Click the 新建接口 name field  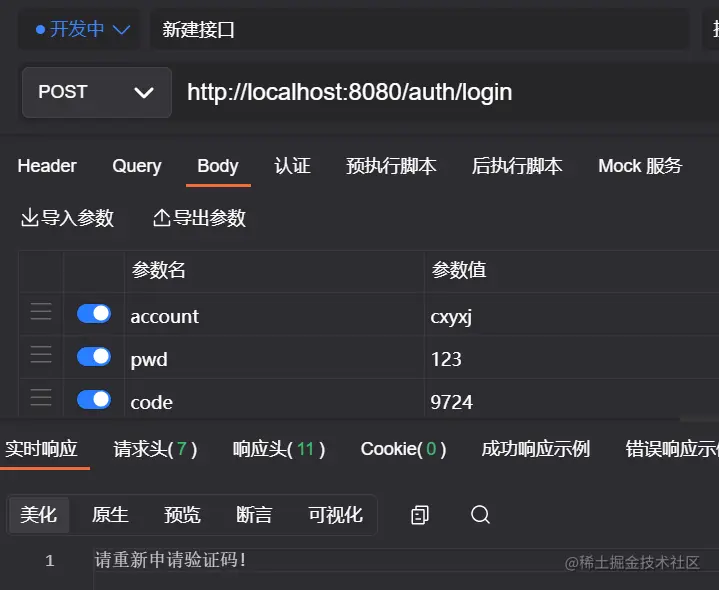(x=420, y=30)
